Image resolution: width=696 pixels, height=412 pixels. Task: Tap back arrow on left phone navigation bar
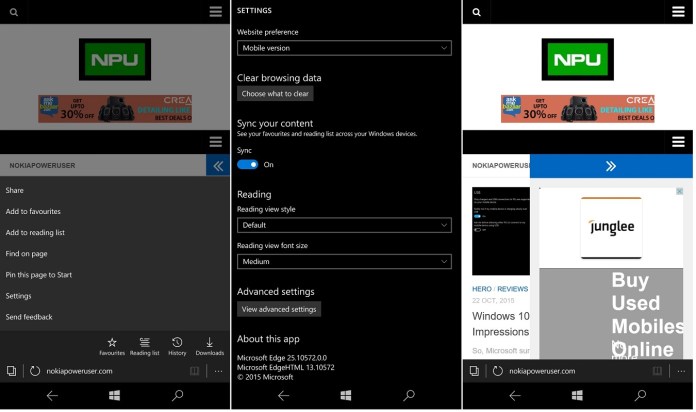[x=52, y=395]
